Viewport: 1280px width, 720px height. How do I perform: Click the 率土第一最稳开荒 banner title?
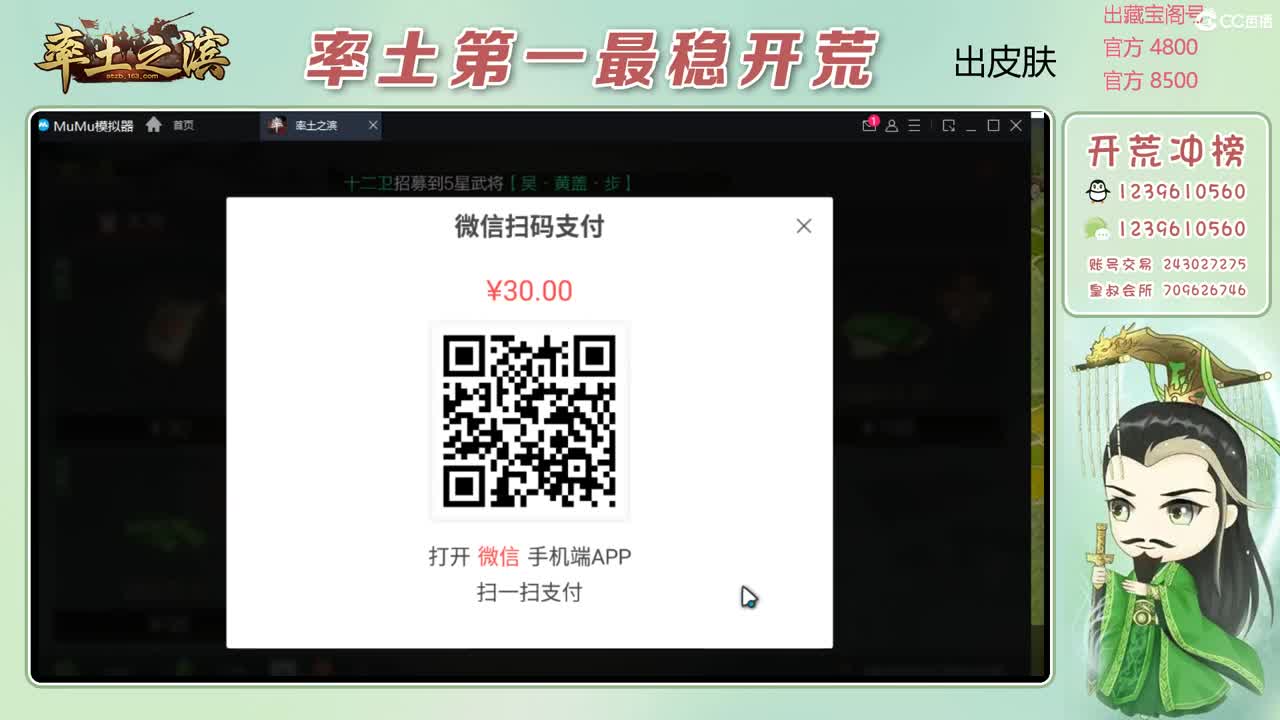tap(590, 58)
